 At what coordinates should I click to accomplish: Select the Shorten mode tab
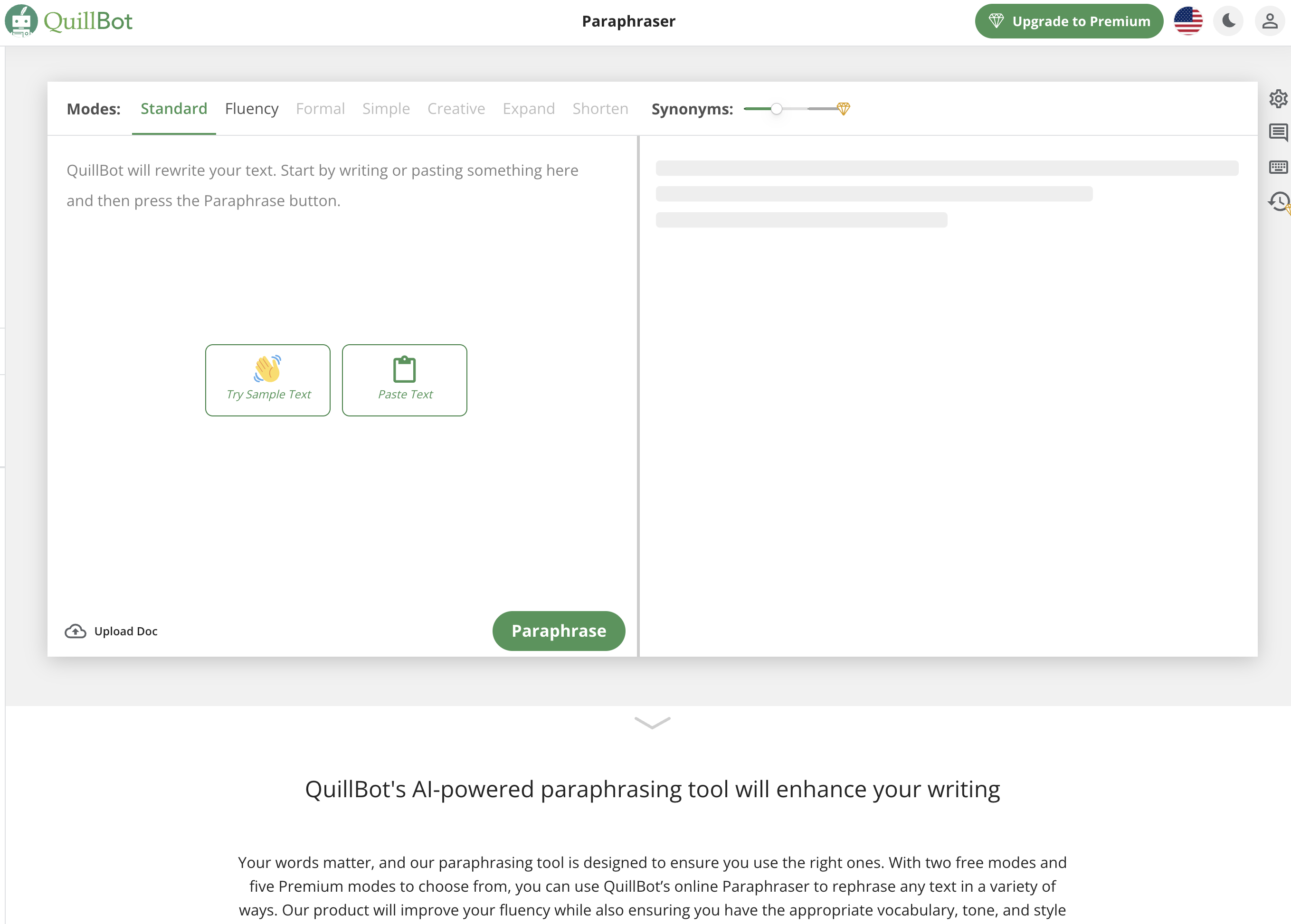(x=600, y=109)
